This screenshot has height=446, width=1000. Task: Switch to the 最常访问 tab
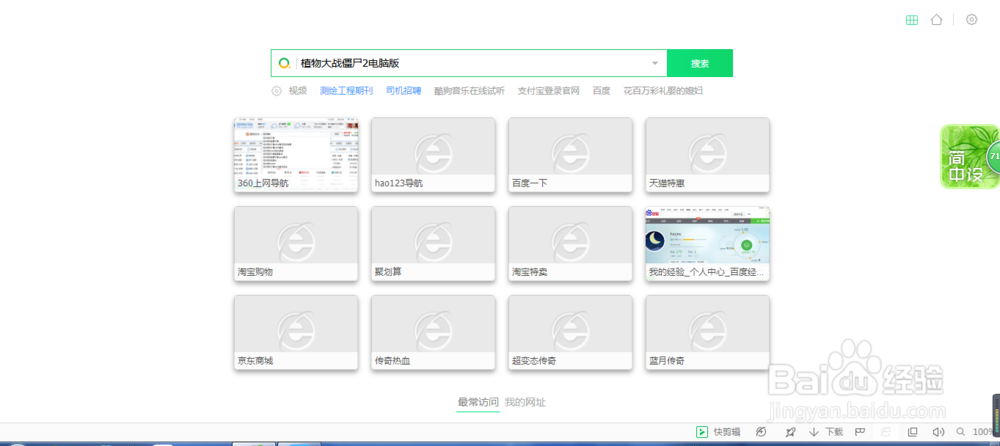pyautogui.click(x=478, y=402)
